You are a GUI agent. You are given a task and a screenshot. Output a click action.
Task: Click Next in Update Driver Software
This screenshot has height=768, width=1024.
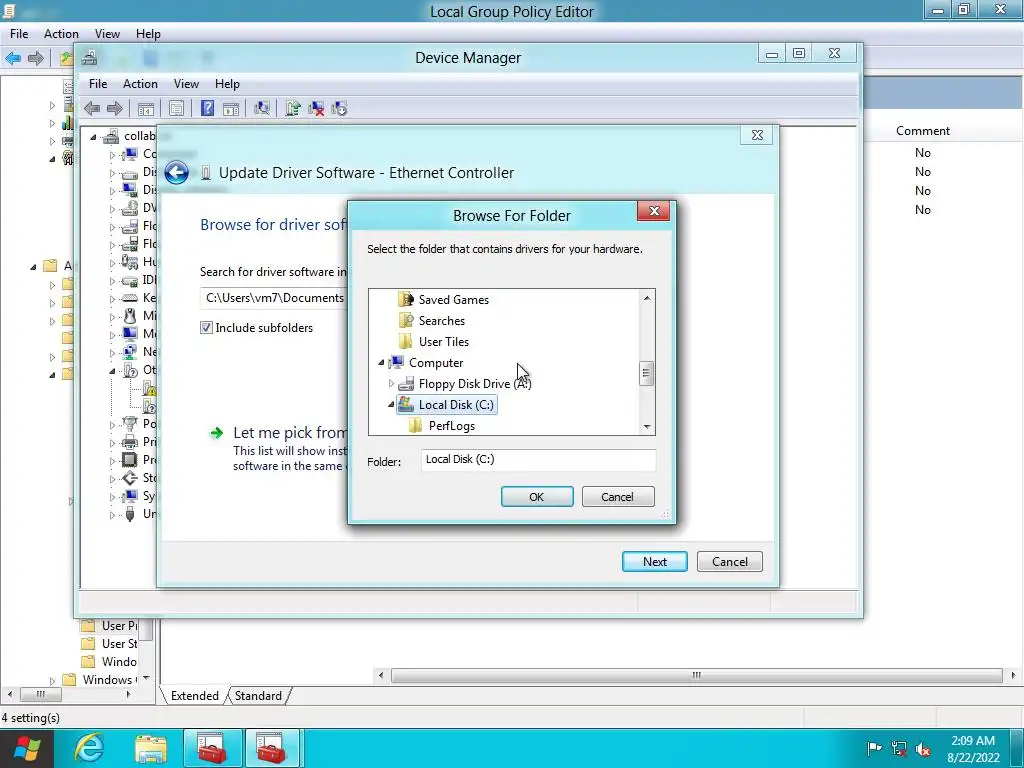click(x=654, y=562)
